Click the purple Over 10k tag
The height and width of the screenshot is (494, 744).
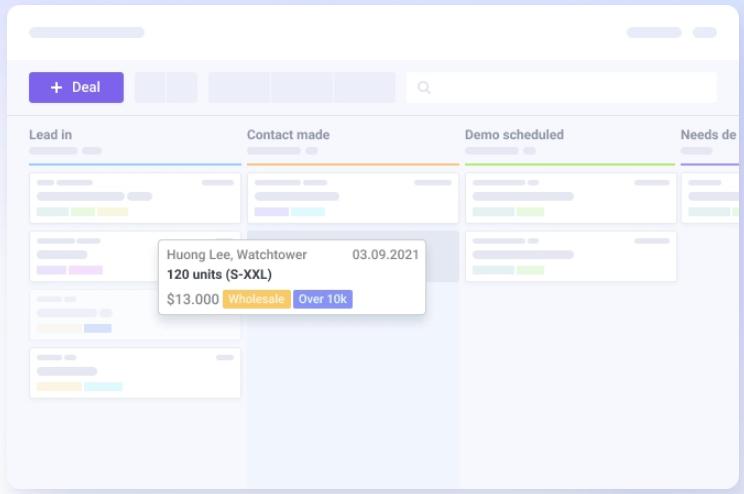tap(323, 299)
